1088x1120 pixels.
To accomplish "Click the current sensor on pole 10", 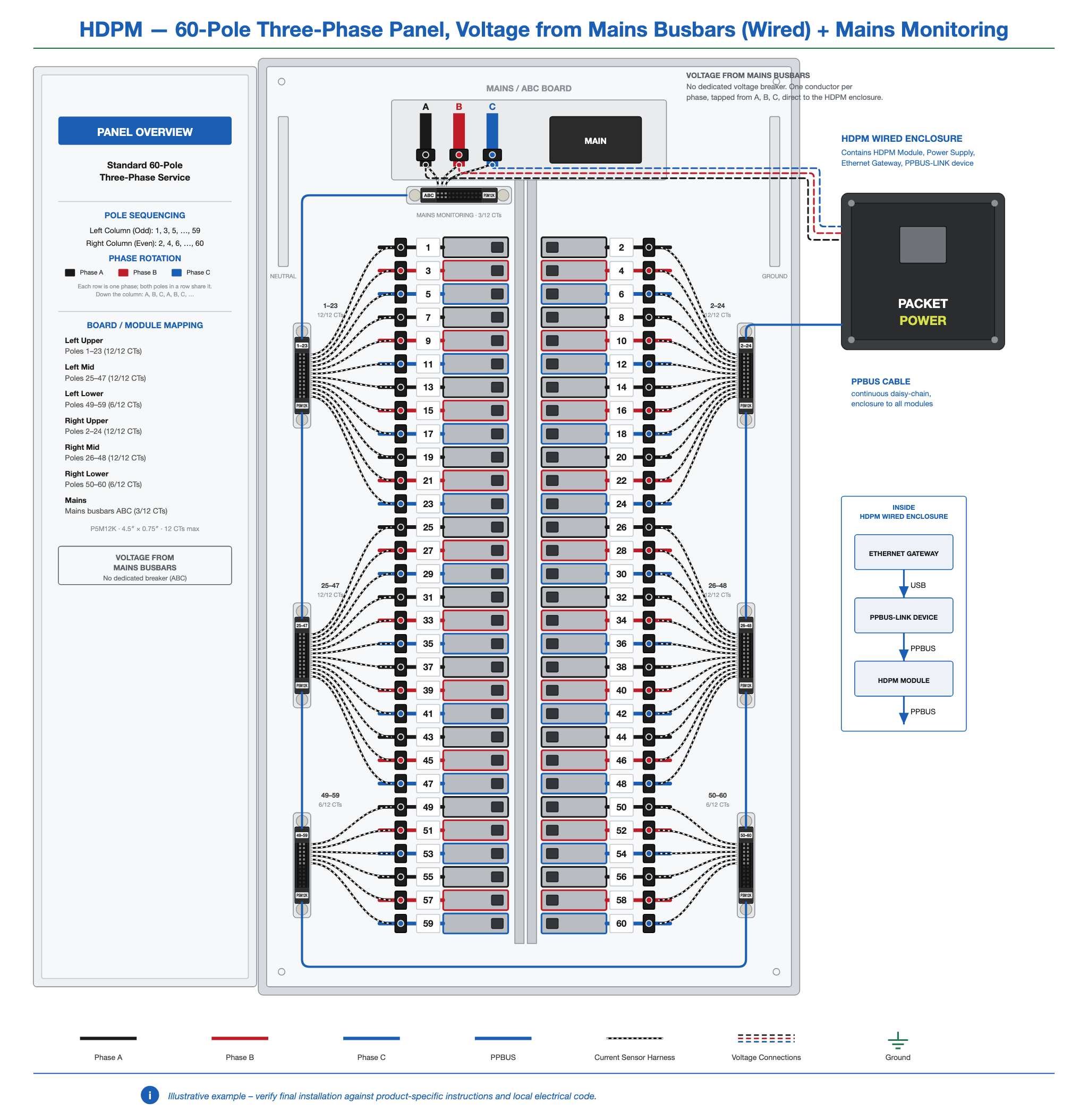I will [648, 340].
